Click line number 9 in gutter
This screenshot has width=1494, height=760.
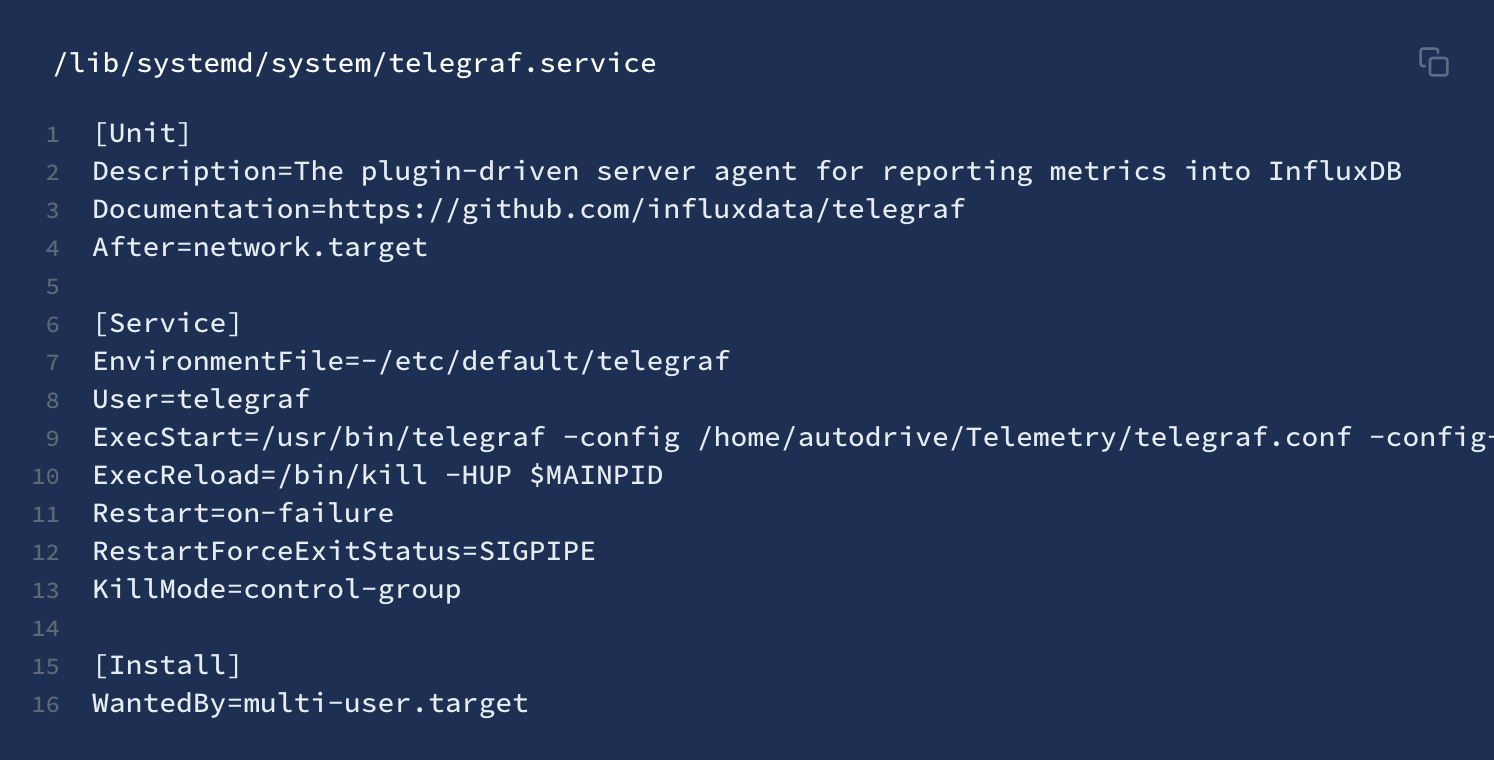[52, 438]
